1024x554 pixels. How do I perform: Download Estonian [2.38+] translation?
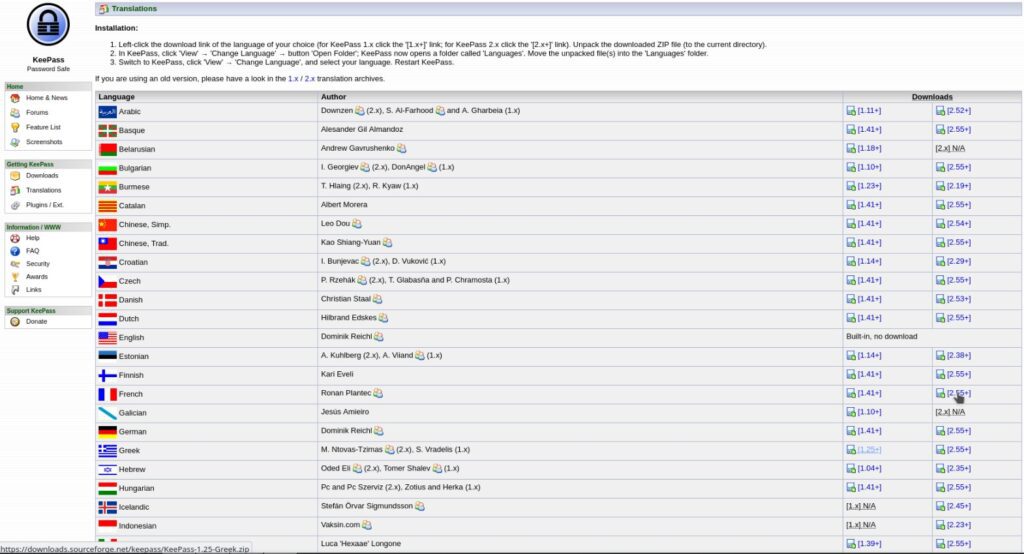coord(959,355)
